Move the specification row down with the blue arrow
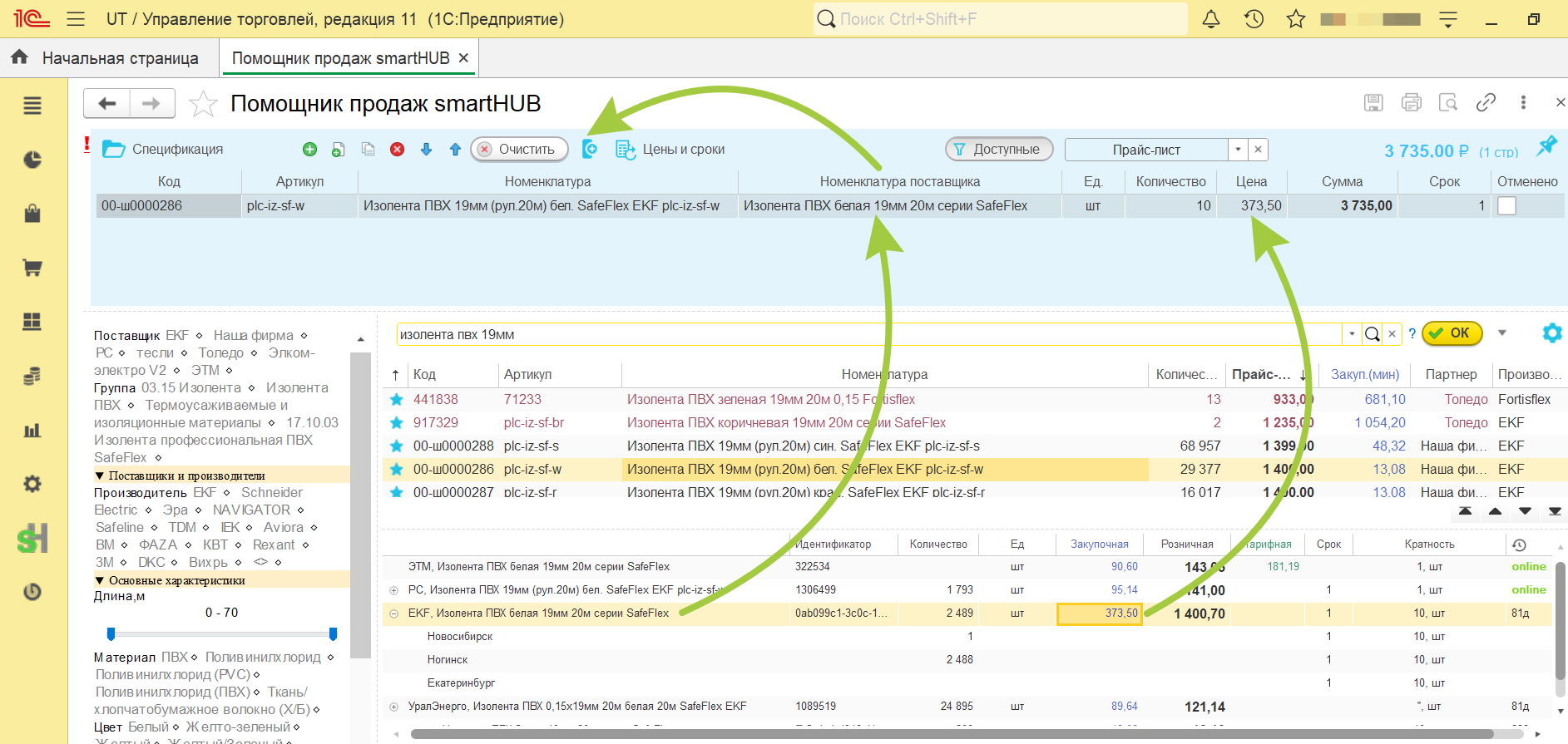This screenshot has height=744, width=1568. tap(426, 150)
